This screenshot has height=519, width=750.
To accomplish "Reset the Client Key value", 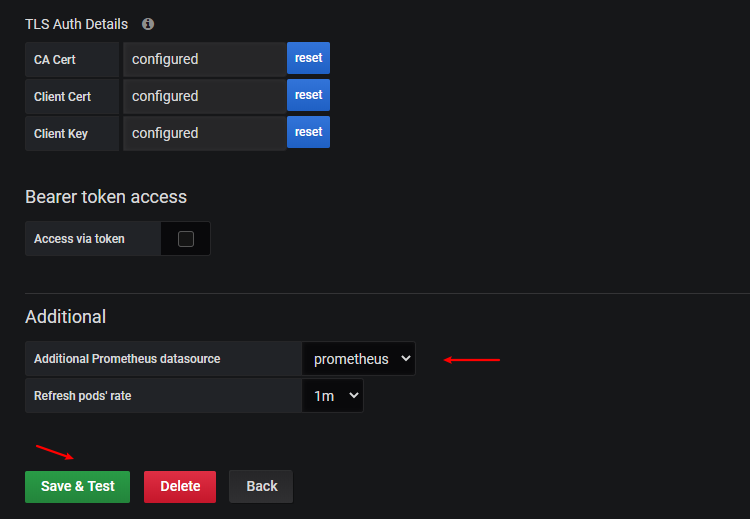I will click(x=308, y=132).
